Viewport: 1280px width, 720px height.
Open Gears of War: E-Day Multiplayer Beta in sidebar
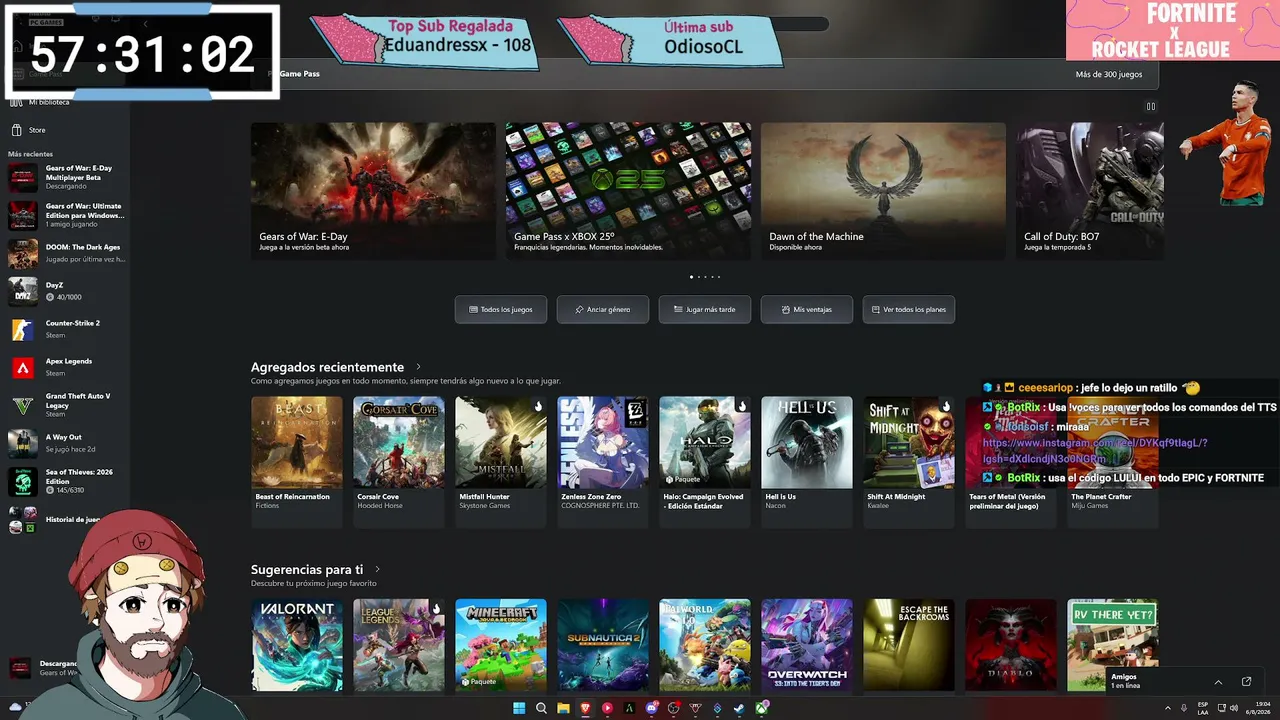(x=65, y=177)
